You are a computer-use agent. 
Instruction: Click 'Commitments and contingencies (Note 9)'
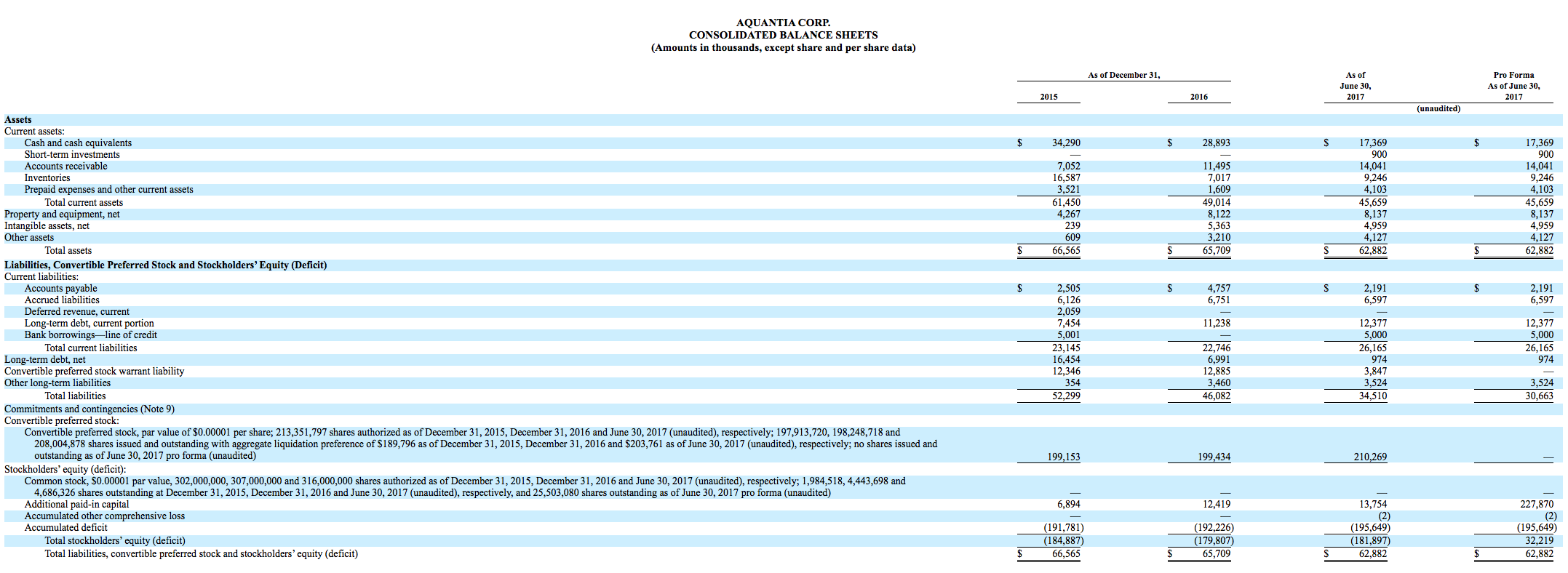tap(89, 409)
